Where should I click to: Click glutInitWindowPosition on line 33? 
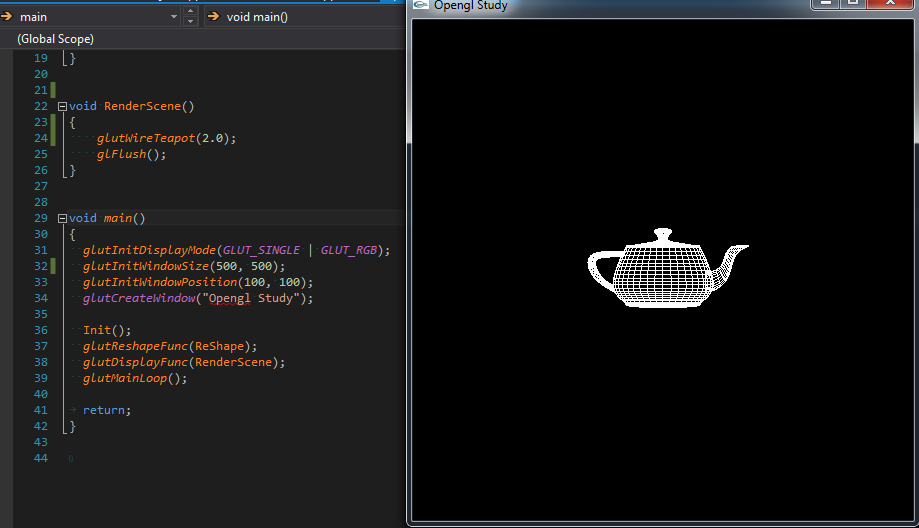click(x=160, y=282)
